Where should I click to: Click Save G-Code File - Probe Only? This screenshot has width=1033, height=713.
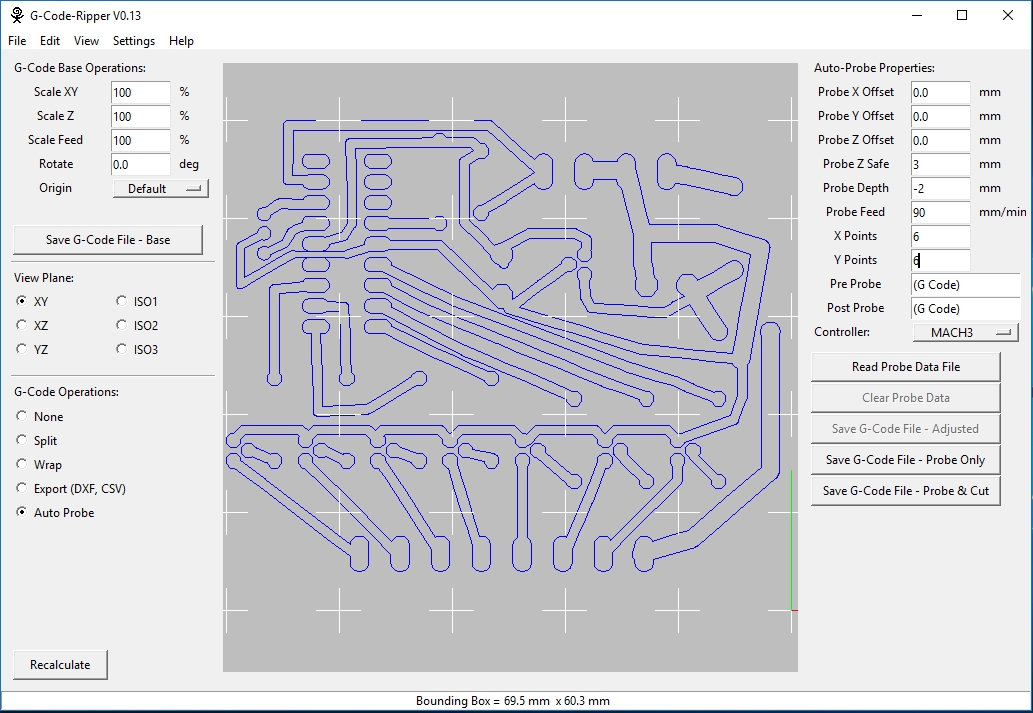(905, 459)
